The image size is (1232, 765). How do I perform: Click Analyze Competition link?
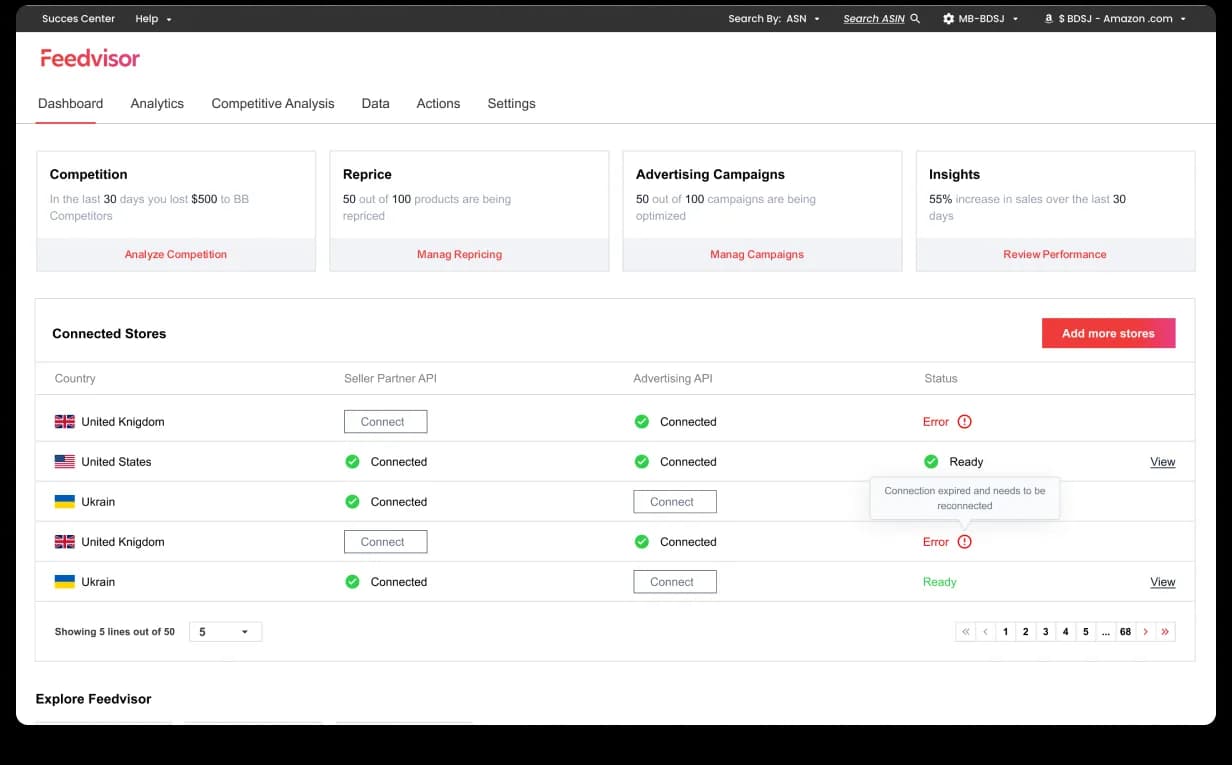(x=176, y=255)
